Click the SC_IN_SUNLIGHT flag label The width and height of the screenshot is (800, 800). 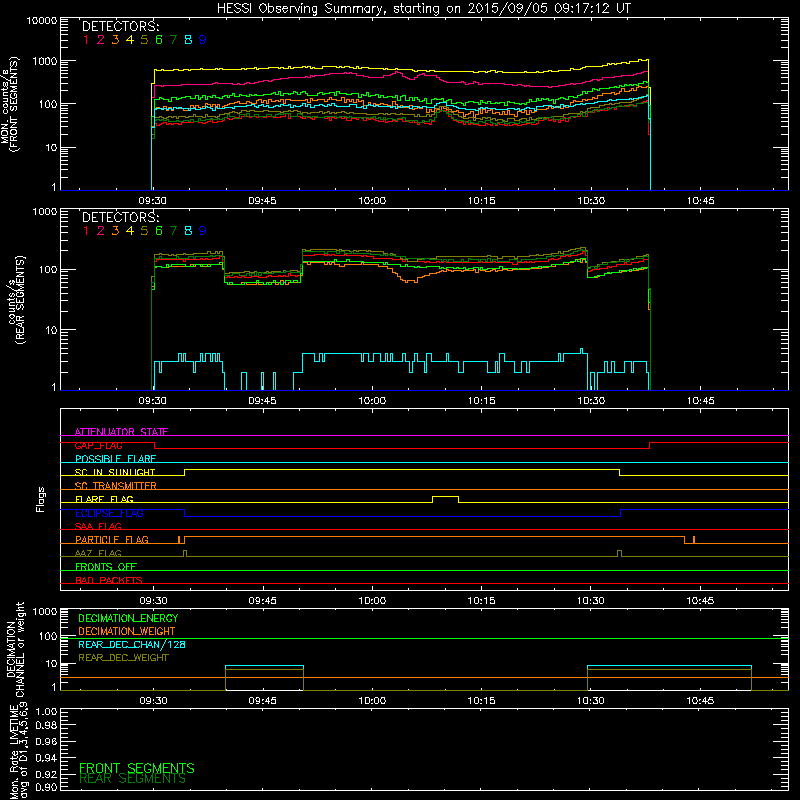(x=115, y=472)
